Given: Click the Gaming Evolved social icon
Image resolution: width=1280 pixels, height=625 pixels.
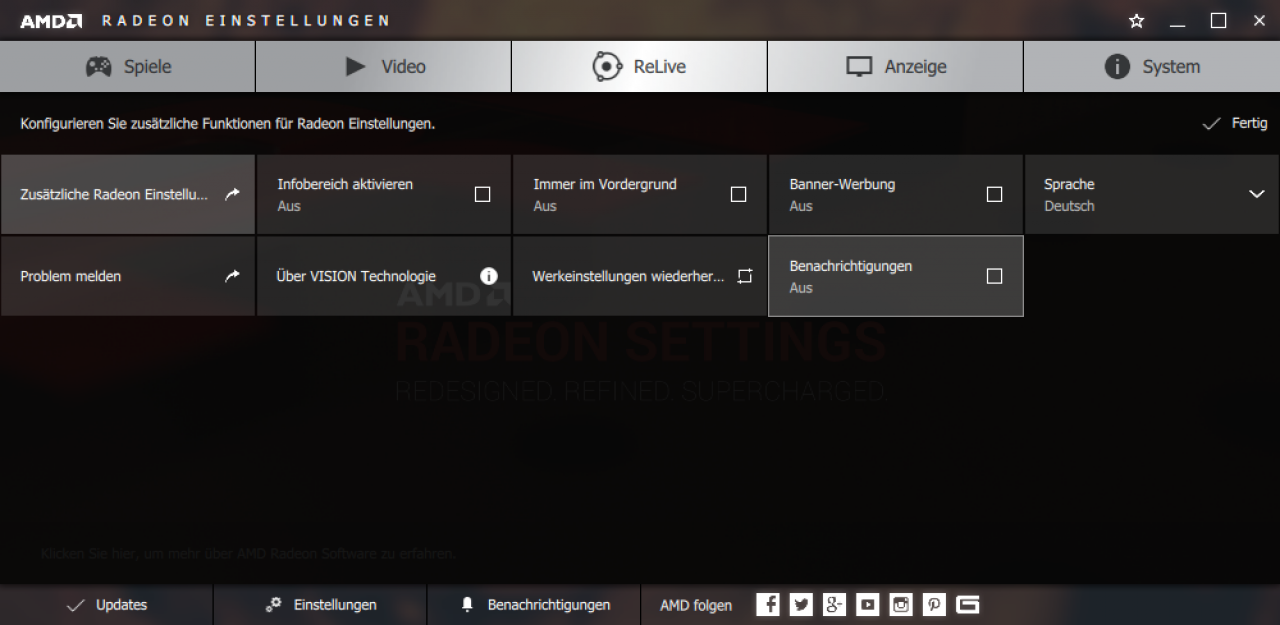Looking at the screenshot, I should [x=968, y=604].
